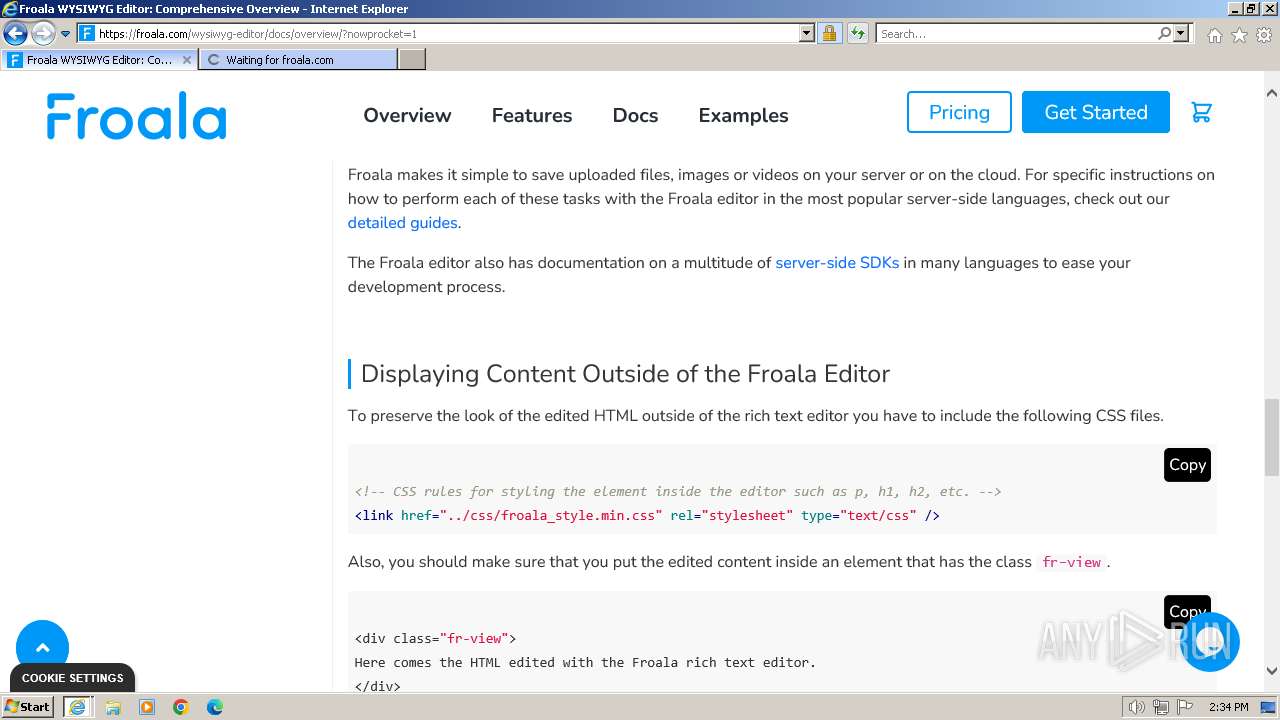Screen dimensions: 1280x720
Task: Click the fr-view inline code text
Action: pyautogui.click(x=1071, y=562)
